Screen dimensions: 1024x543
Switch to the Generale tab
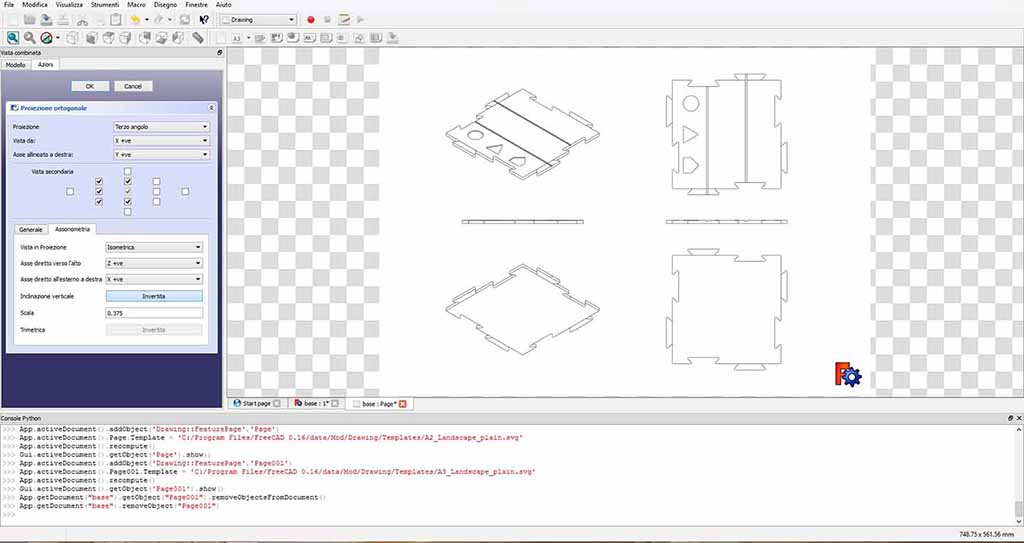(31, 229)
